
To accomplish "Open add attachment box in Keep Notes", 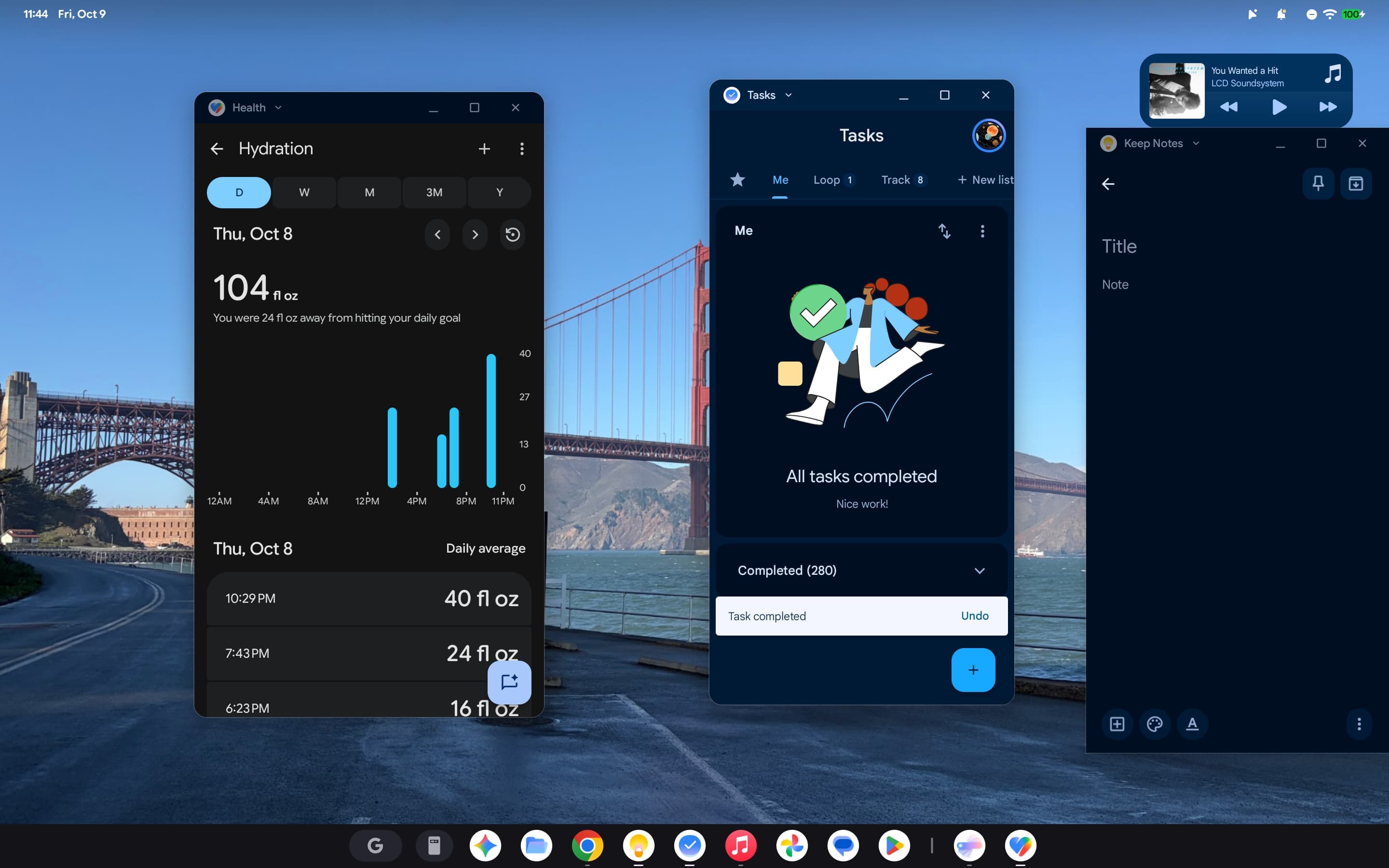I will point(1117,724).
